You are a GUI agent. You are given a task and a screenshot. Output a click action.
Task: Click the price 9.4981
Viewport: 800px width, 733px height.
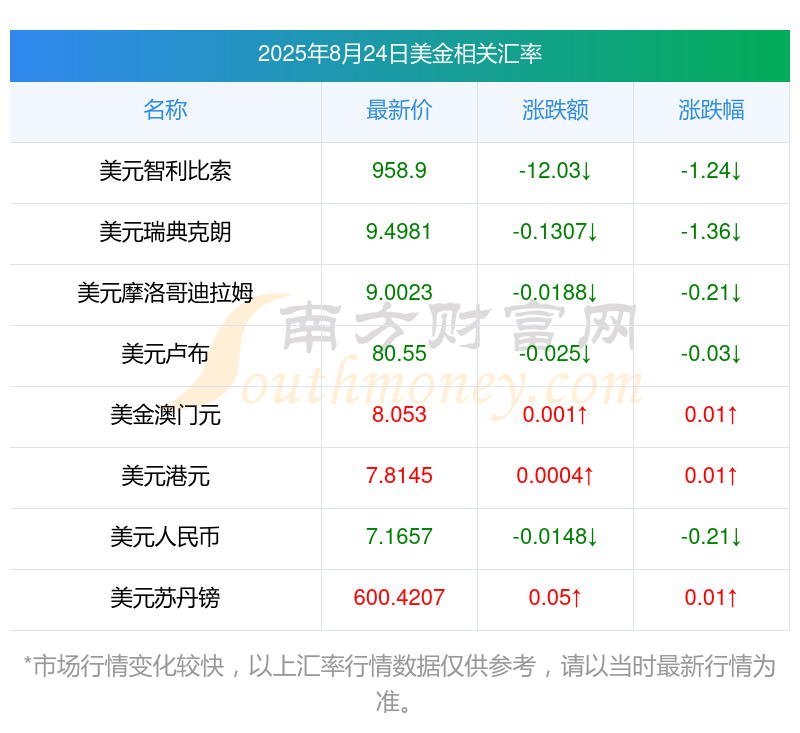399,232
